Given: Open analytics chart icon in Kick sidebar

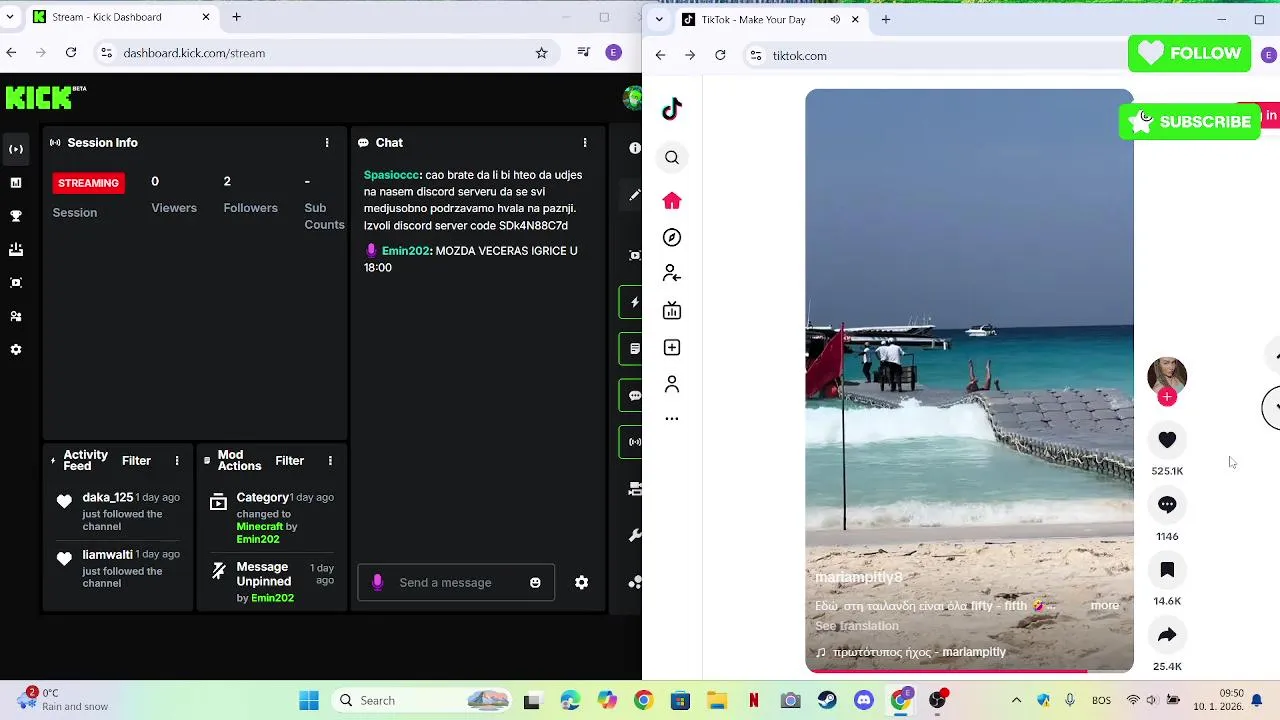Looking at the screenshot, I should (16, 183).
